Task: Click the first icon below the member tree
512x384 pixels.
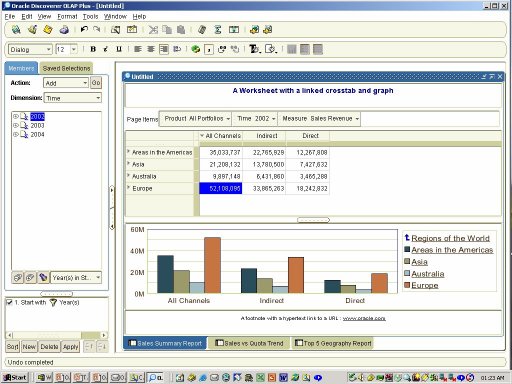Action: pyautogui.click(x=18, y=277)
